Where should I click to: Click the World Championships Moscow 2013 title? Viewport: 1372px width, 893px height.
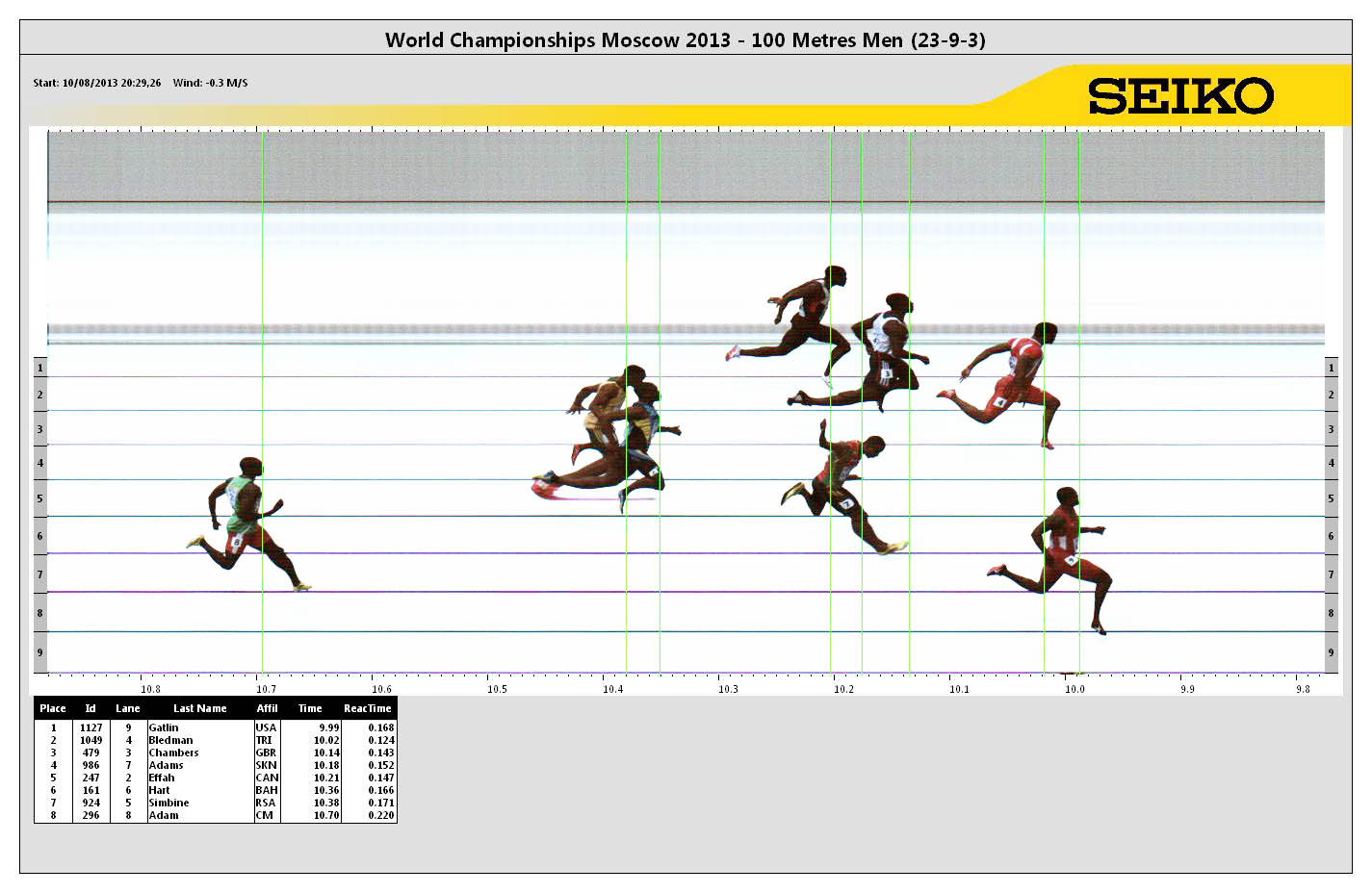coord(685,40)
